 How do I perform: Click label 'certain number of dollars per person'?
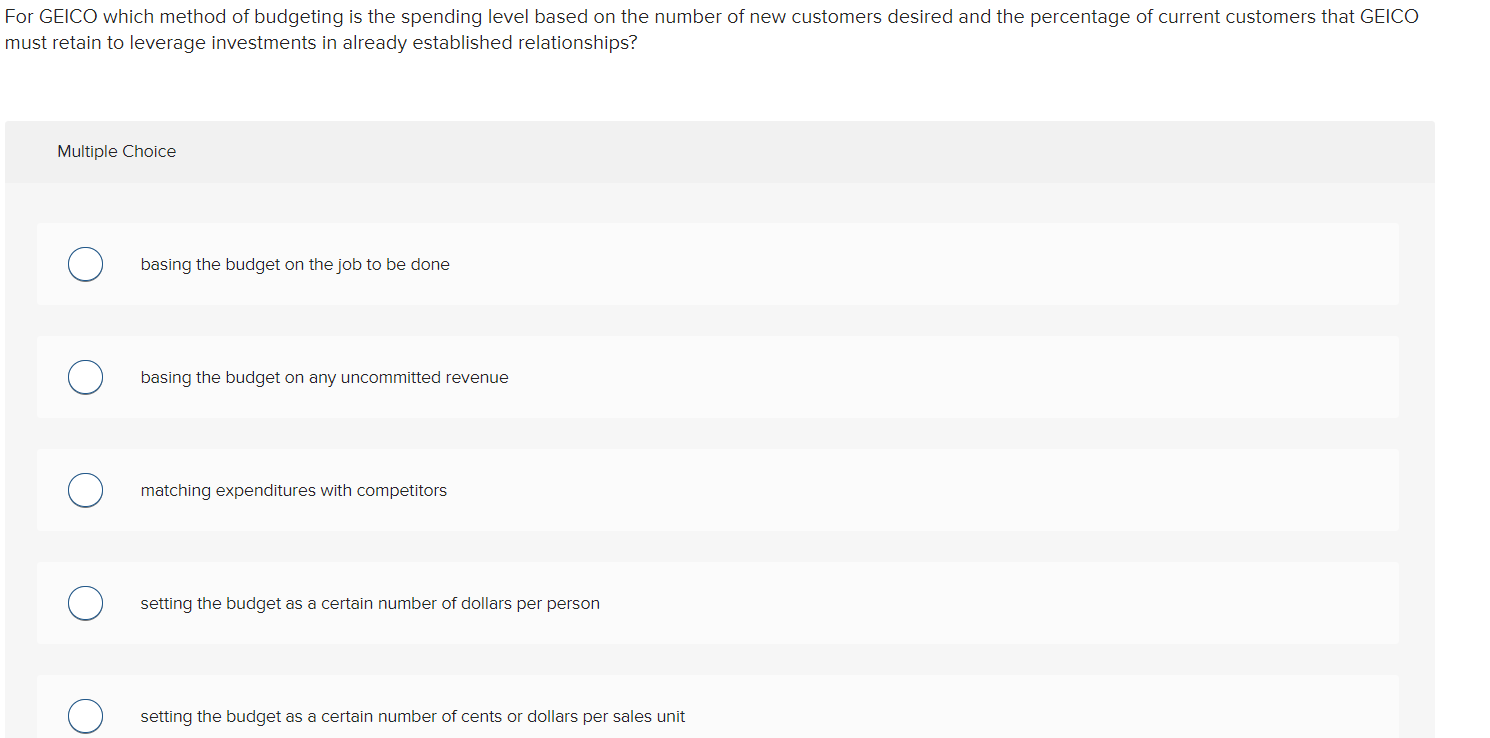pos(460,603)
